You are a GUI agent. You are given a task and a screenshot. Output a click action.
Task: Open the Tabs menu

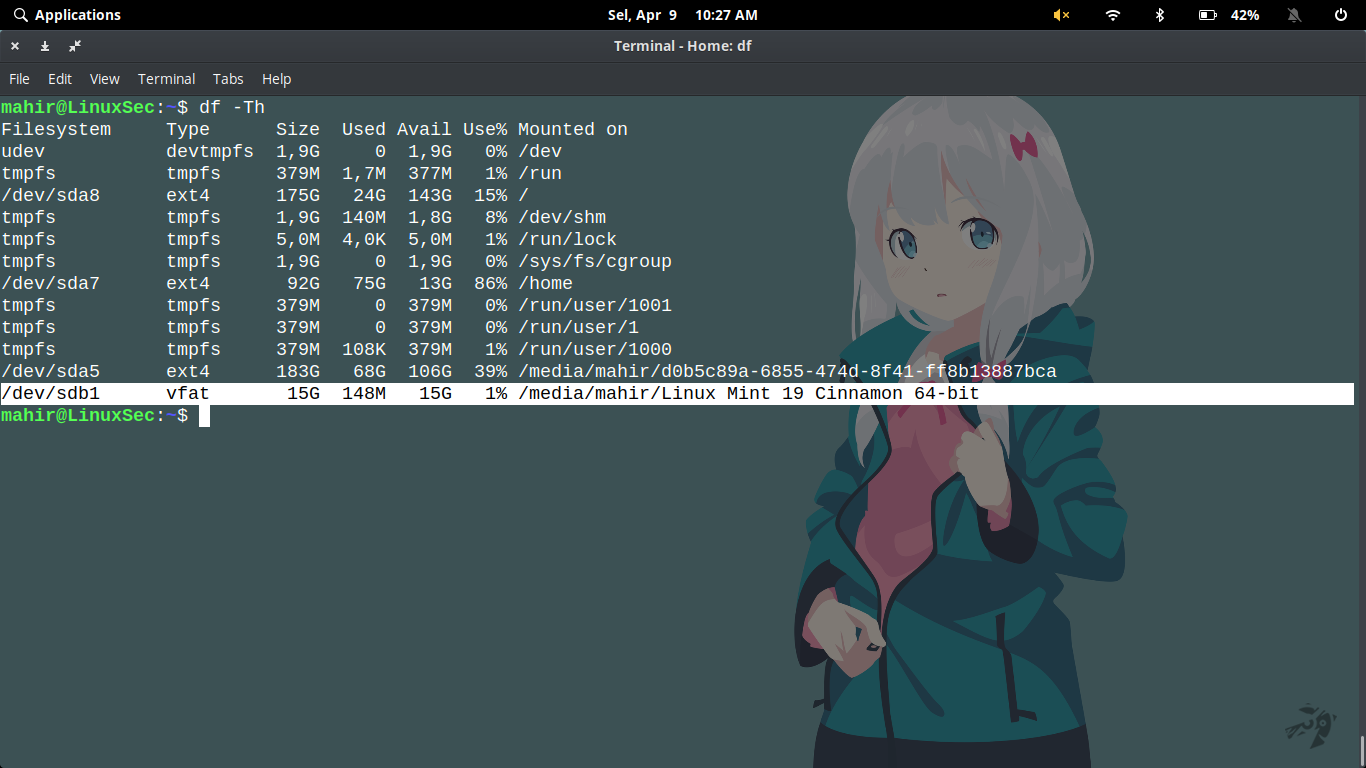pyautogui.click(x=228, y=79)
